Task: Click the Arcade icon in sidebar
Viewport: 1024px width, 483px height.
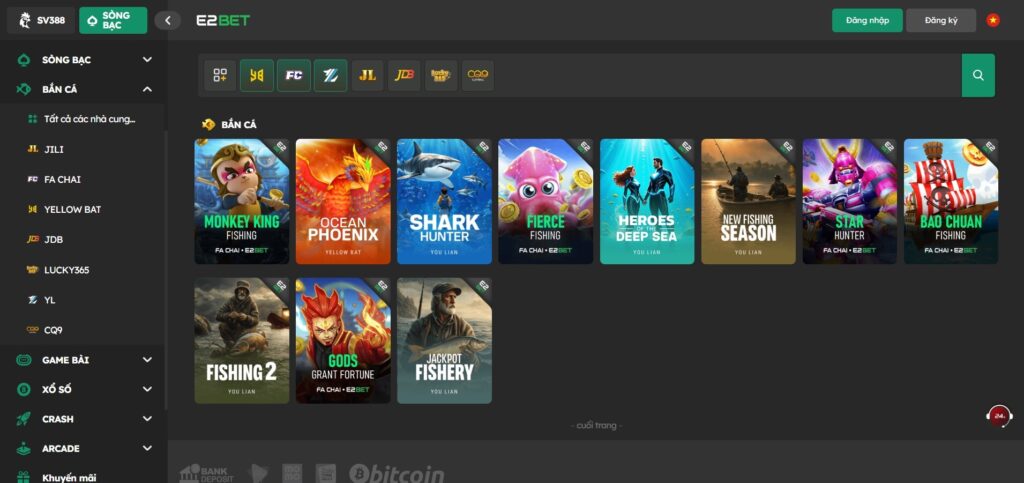Action: (x=24, y=448)
